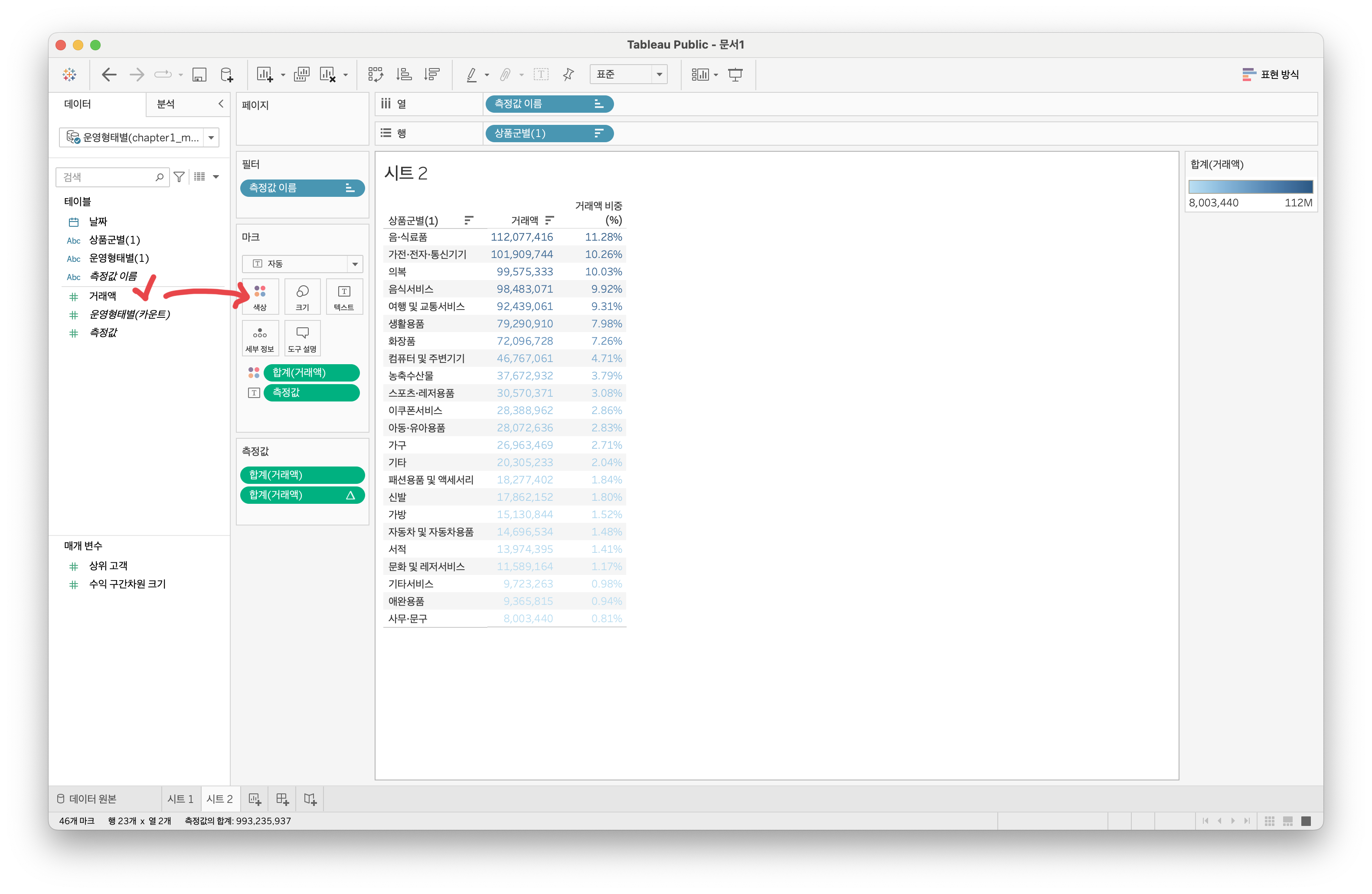Click the Undo back arrow icon
The height and width of the screenshot is (894, 1372).
(109, 75)
